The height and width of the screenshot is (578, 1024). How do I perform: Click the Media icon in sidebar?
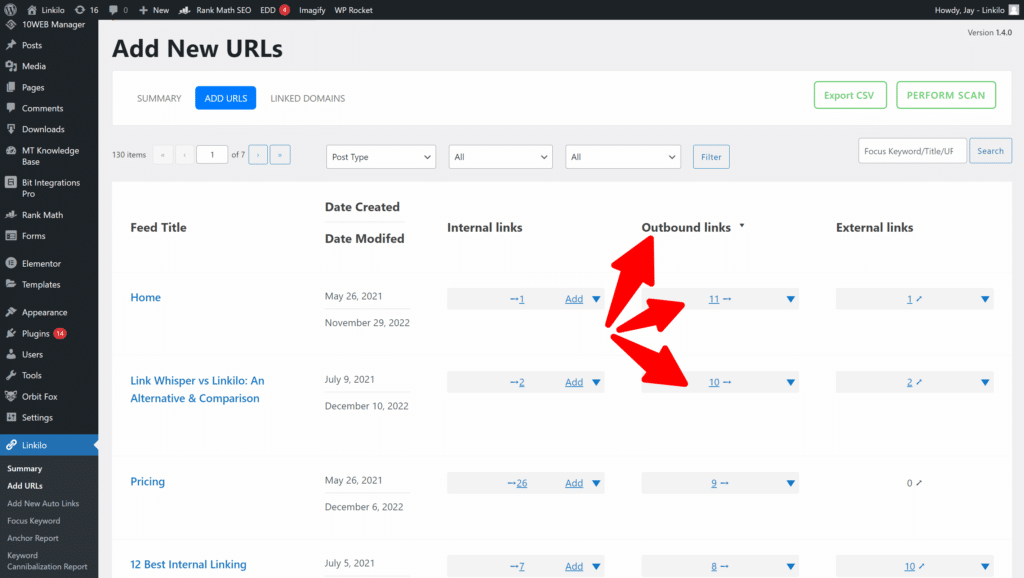click(11, 66)
